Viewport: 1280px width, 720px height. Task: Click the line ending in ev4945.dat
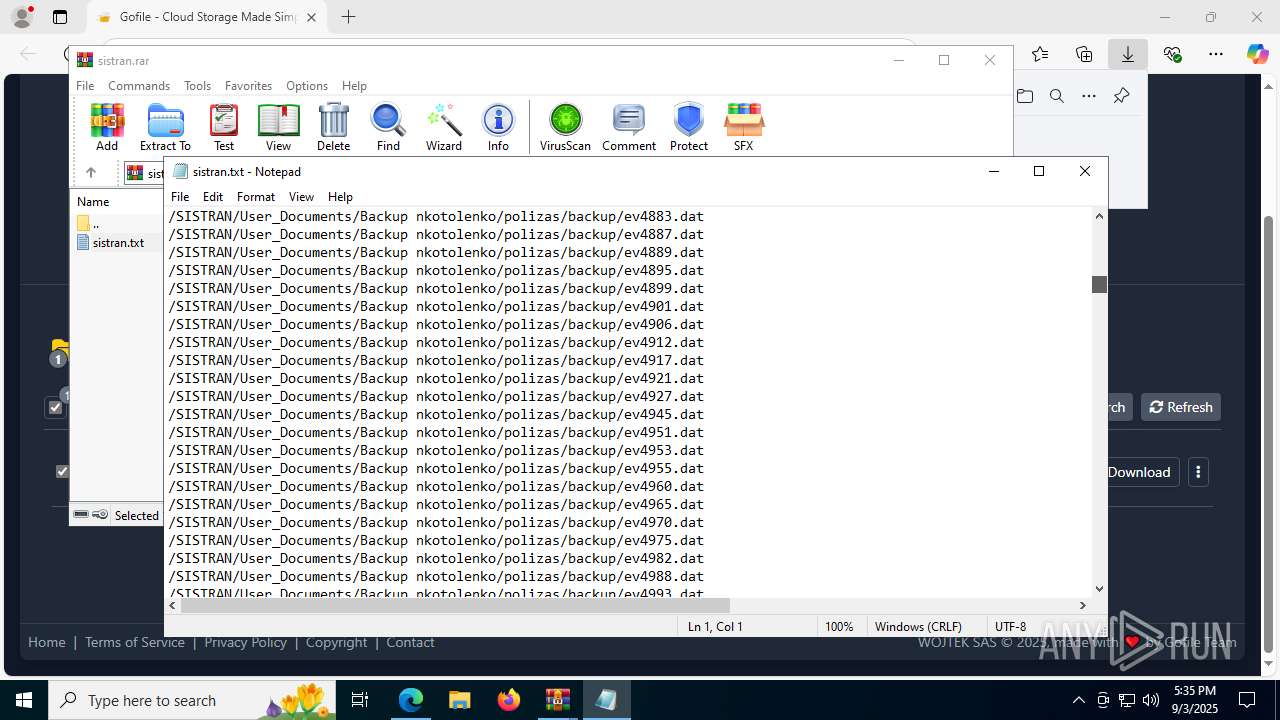[436, 414]
